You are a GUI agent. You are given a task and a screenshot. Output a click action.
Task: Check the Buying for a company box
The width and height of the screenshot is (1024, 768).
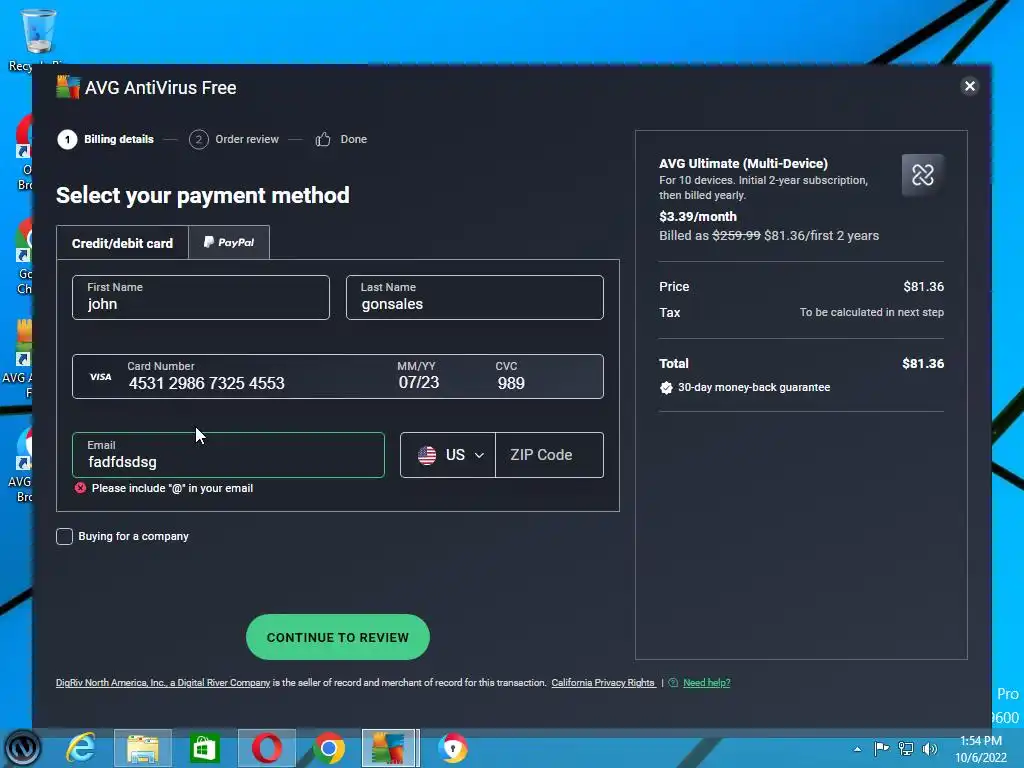pyautogui.click(x=64, y=536)
